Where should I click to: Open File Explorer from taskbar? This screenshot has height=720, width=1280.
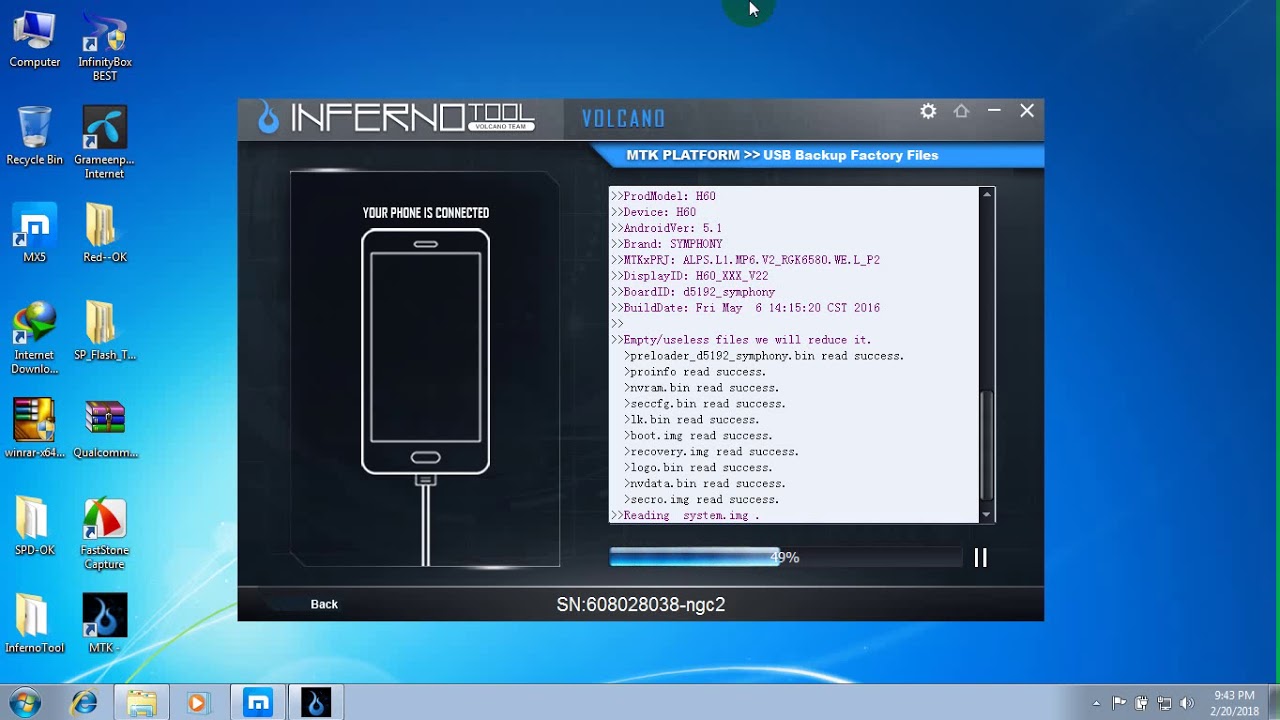[142, 703]
